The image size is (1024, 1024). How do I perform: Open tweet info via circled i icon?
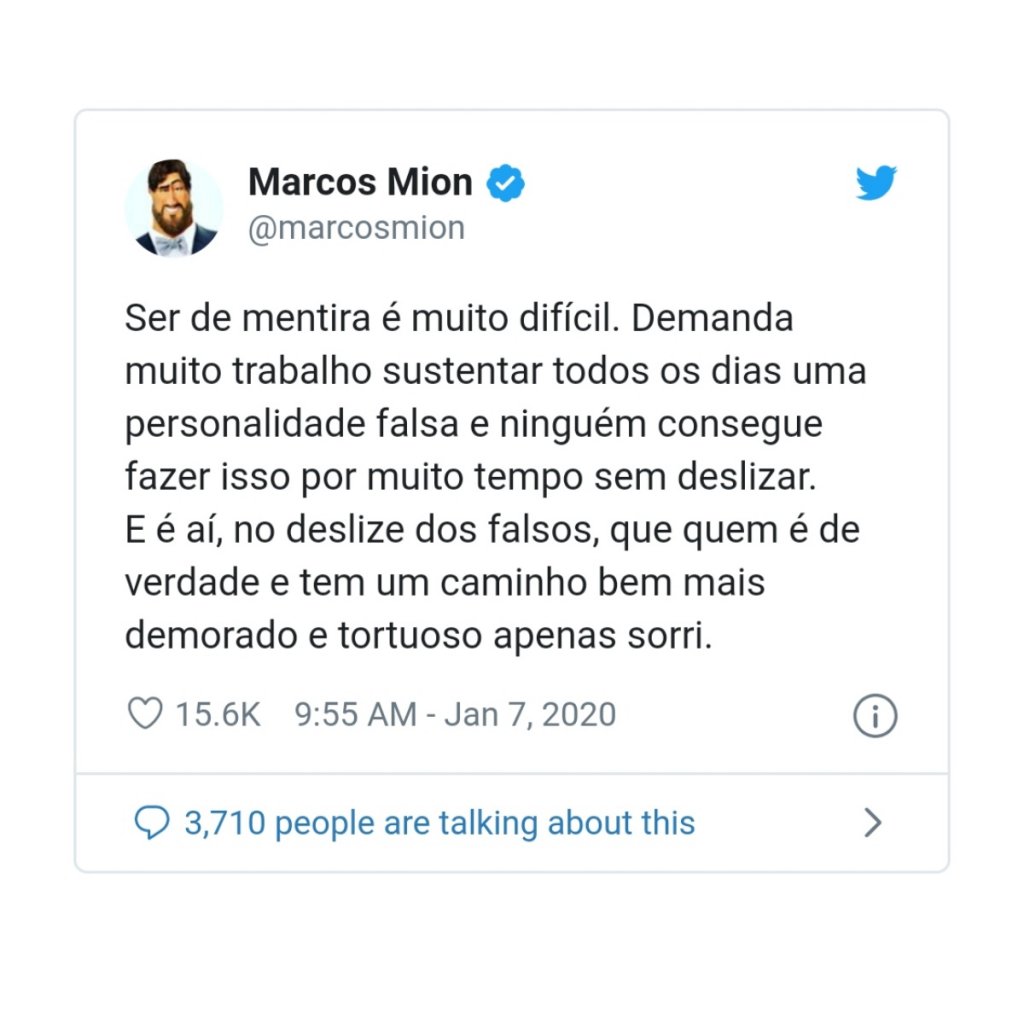[875, 716]
